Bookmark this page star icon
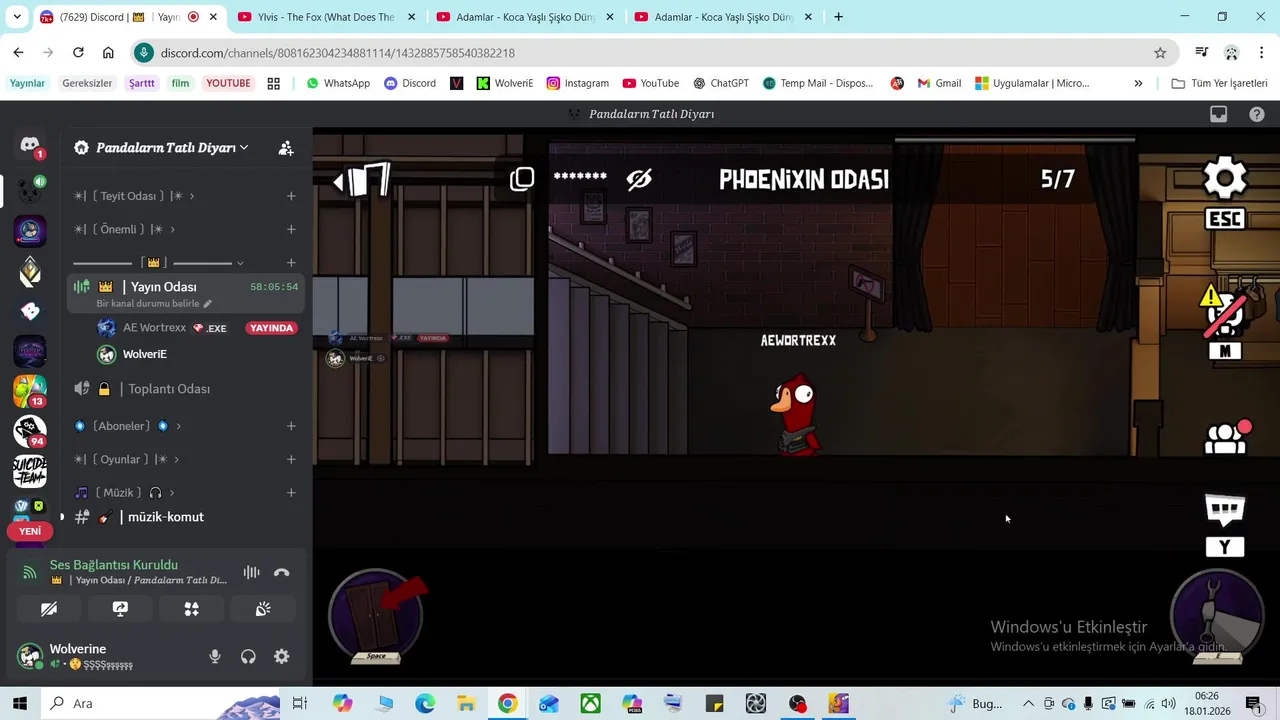This screenshot has height=720, width=1280. (x=1160, y=53)
